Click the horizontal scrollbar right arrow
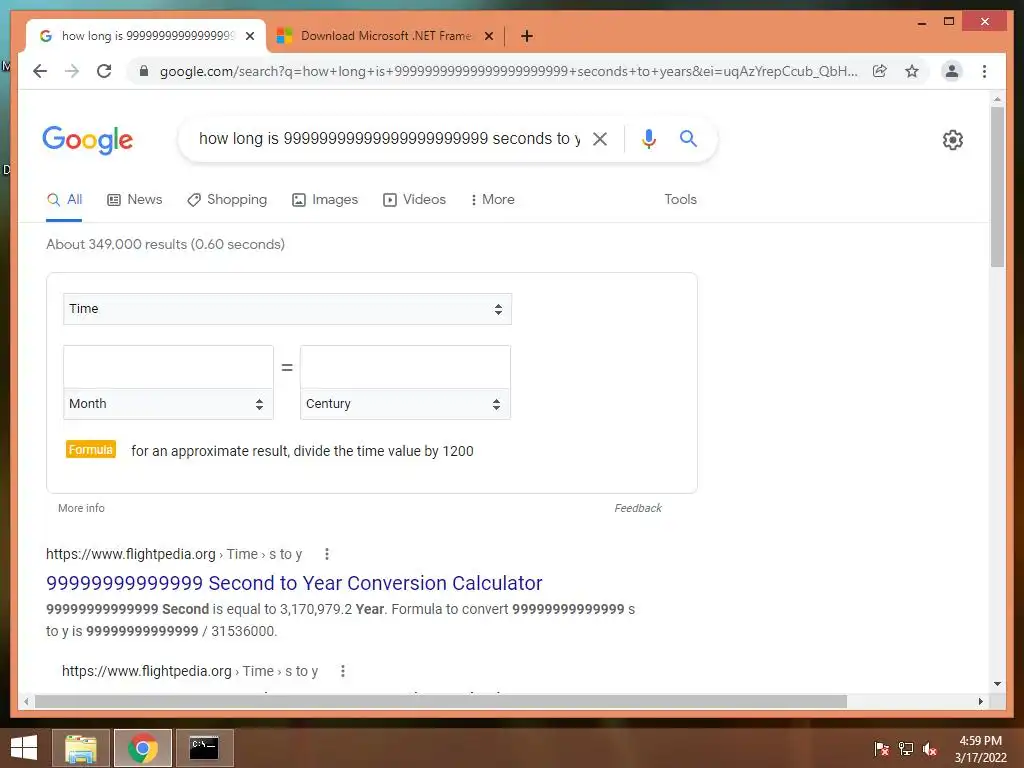Screen dimensions: 1024x768 point(980,701)
